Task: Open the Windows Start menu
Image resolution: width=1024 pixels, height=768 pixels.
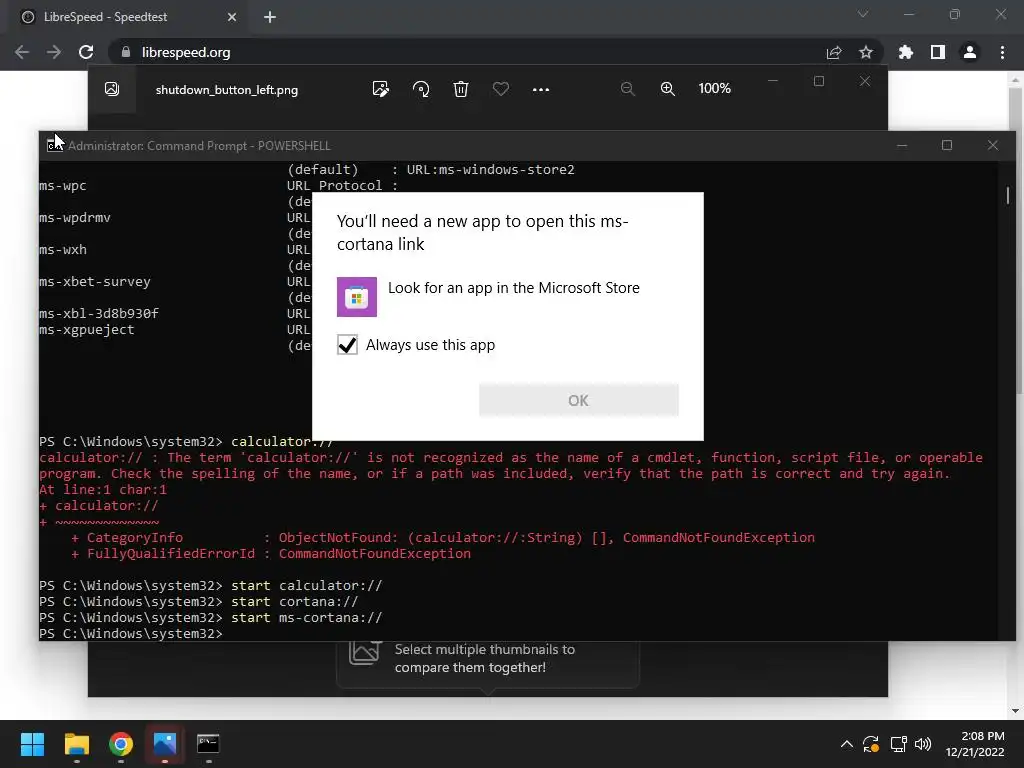Action: [32, 744]
